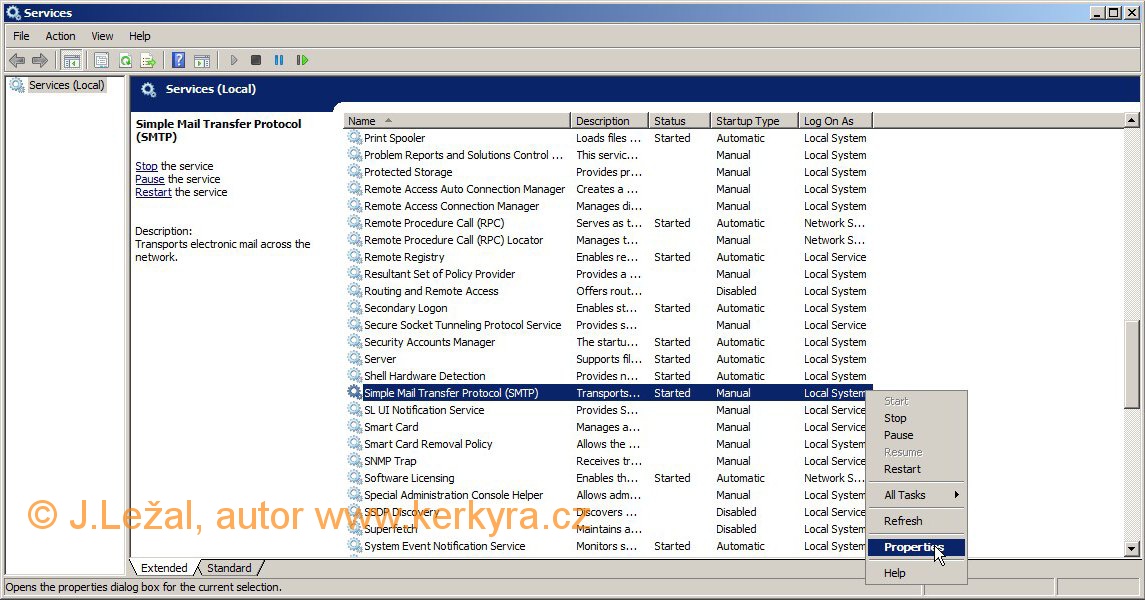Click the Restart the service link
Image resolution: width=1145 pixels, height=600 pixels.
[x=153, y=192]
